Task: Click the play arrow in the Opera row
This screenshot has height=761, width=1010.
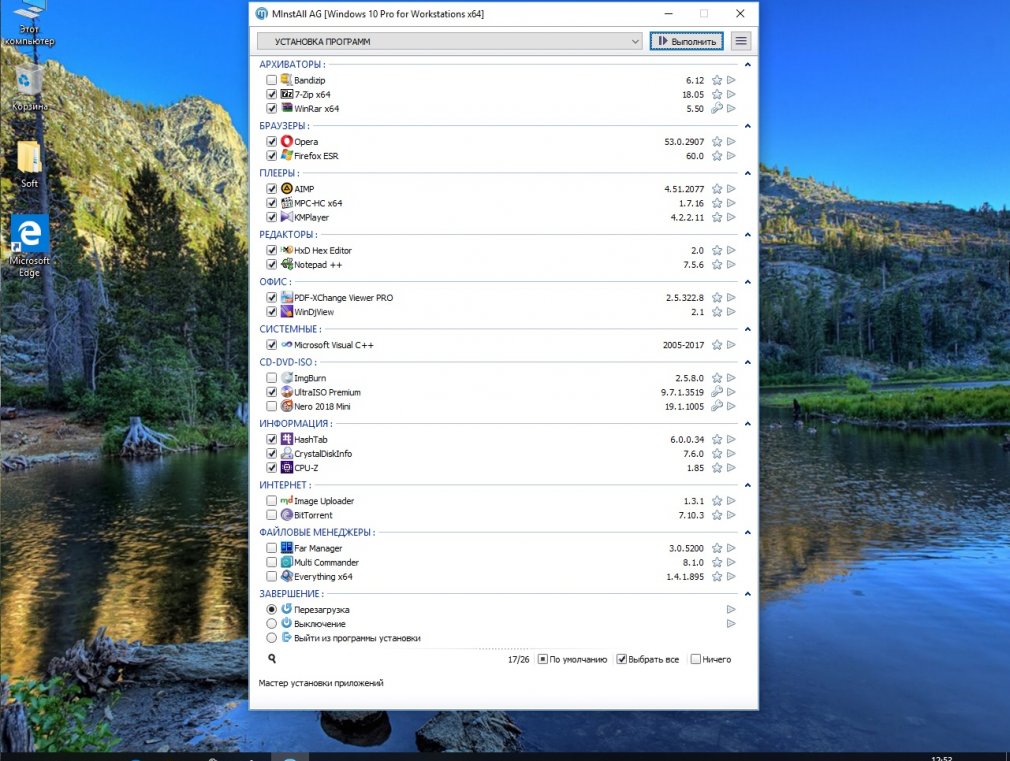Action: coord(731,142)
